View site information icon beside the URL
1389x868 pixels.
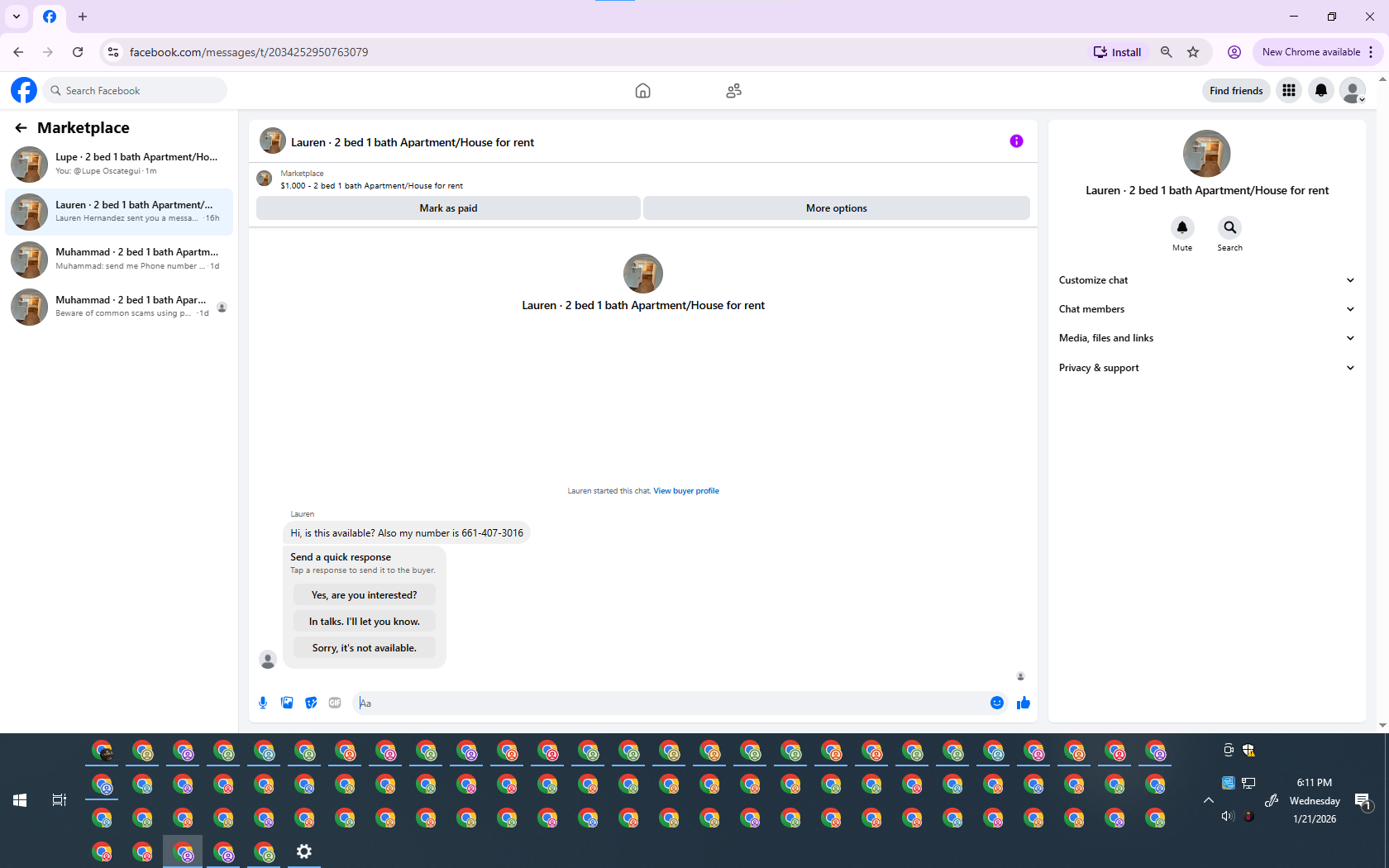coord(113,52)
